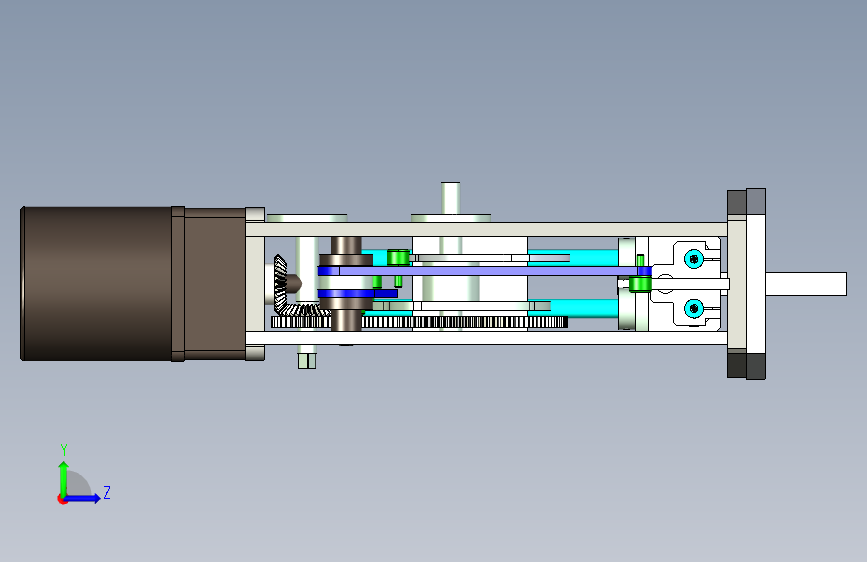This screenshot has width=867, height=562.
Task: Select the green roller at link's left end
Action: pyautogui.click(x=398, y=257)
